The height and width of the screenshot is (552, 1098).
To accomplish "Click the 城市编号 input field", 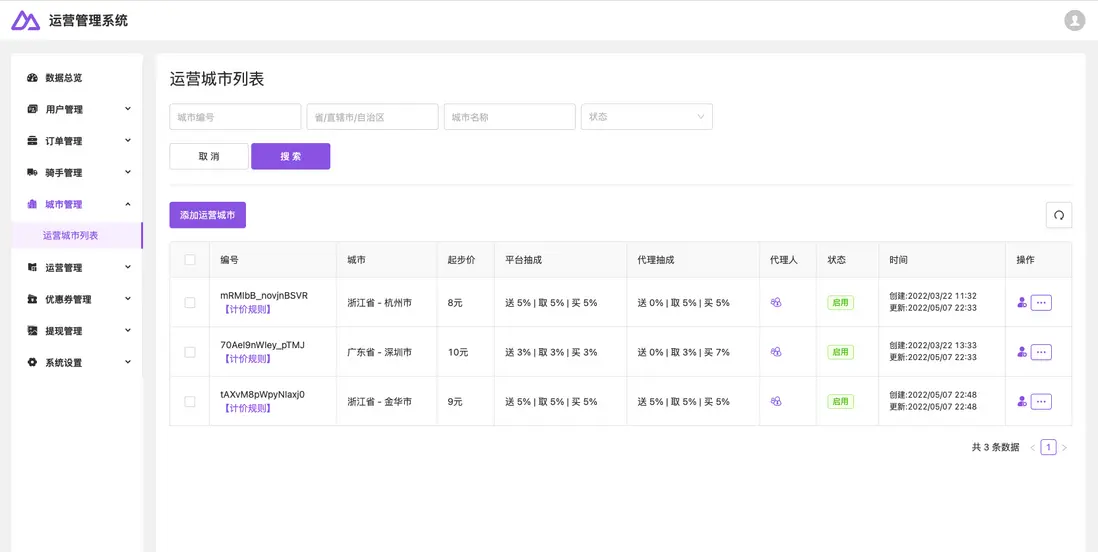I will pos(235,117).
